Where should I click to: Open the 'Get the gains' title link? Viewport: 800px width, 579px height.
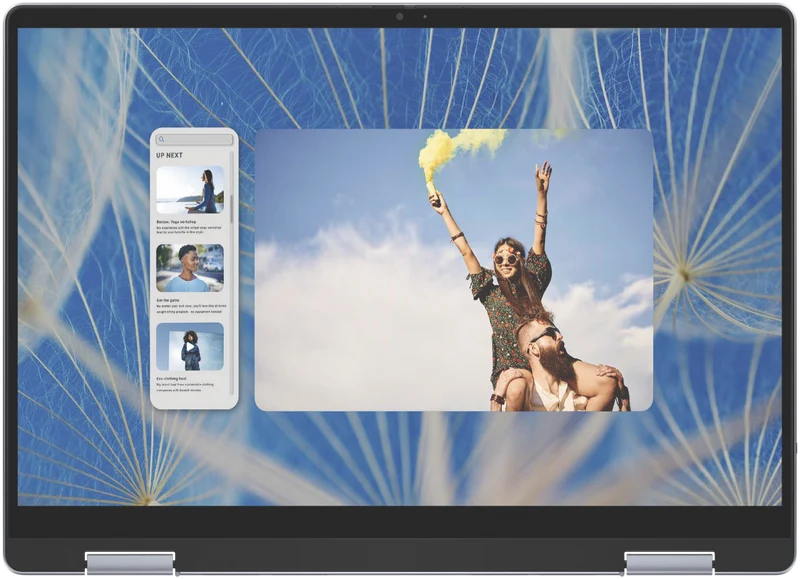click(168, 300)
